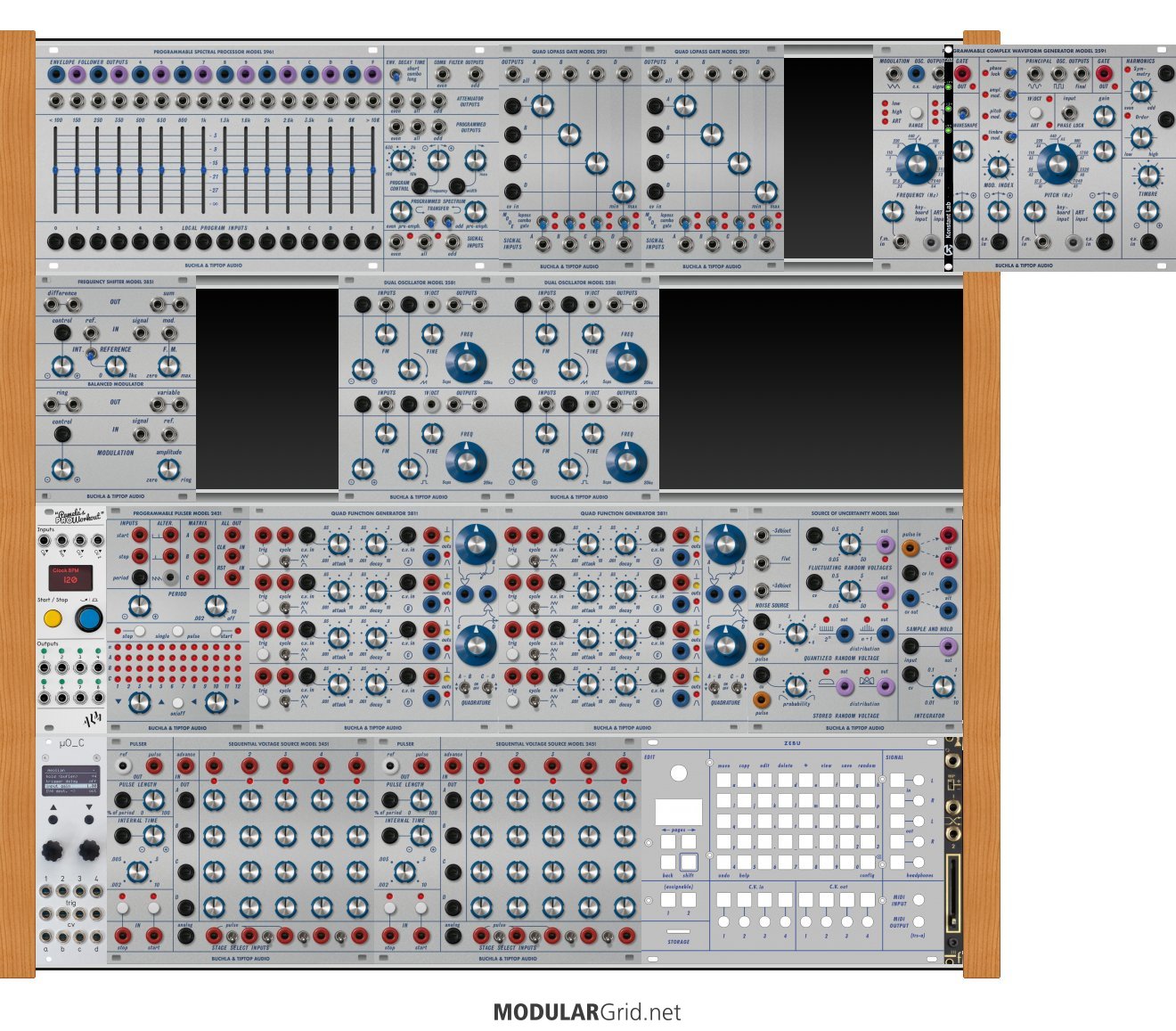Click the MIDI OUTPUT jack on ZEBU
The width and height of the screenshot is (1176, 1031).
pos(919,921)
